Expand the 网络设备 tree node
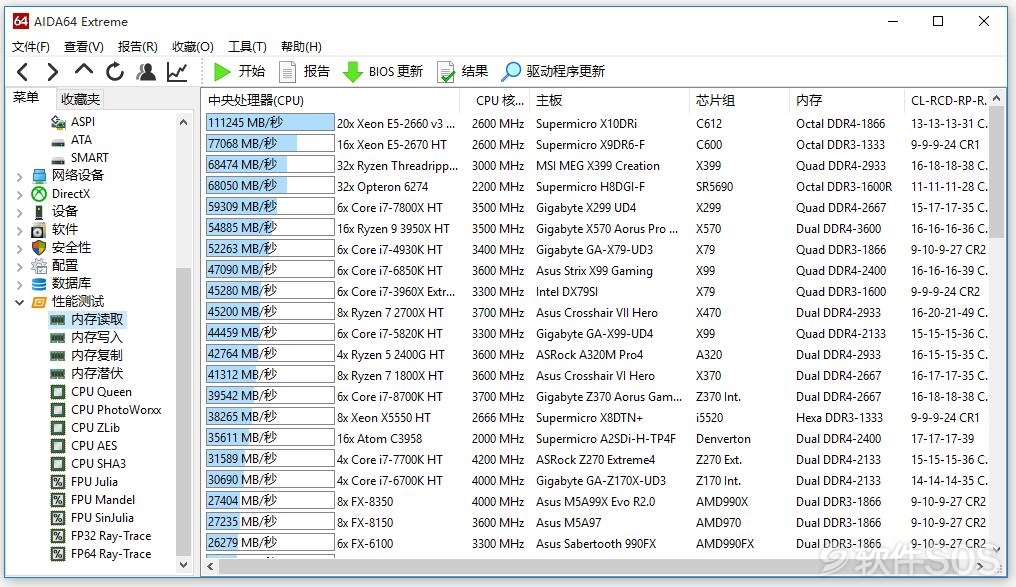This screenshot has width=1016, height=587. 19,176
